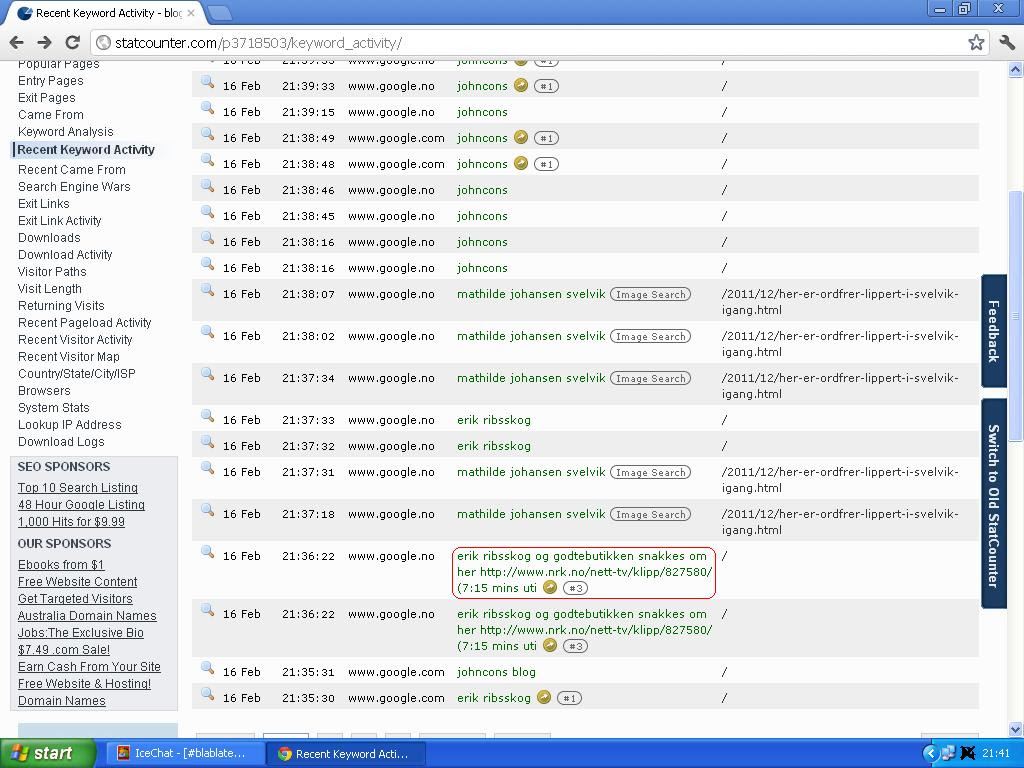Show hidden system tray icons arrow

click(930, 753)
